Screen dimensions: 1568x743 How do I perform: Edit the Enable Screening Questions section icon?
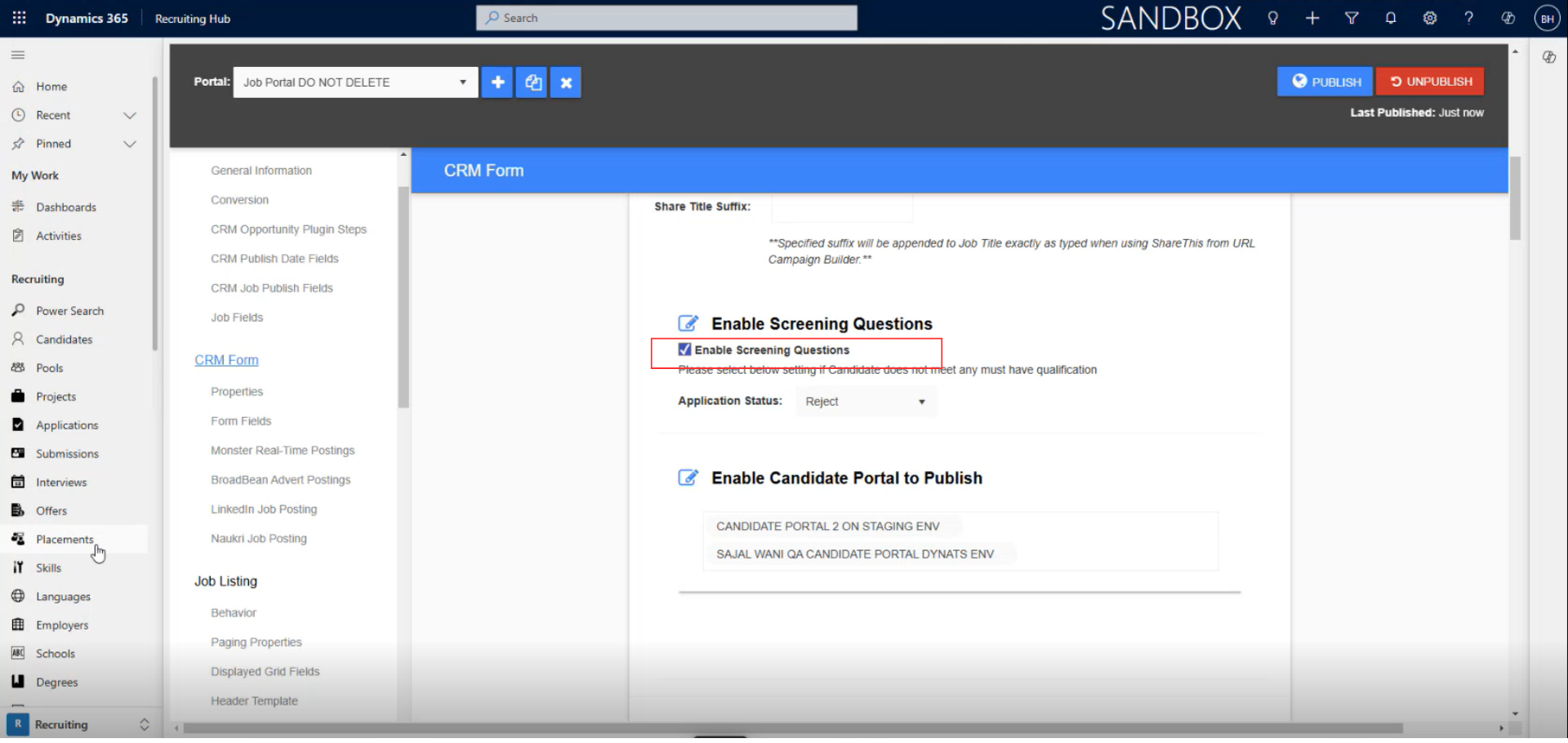[688, 324]
